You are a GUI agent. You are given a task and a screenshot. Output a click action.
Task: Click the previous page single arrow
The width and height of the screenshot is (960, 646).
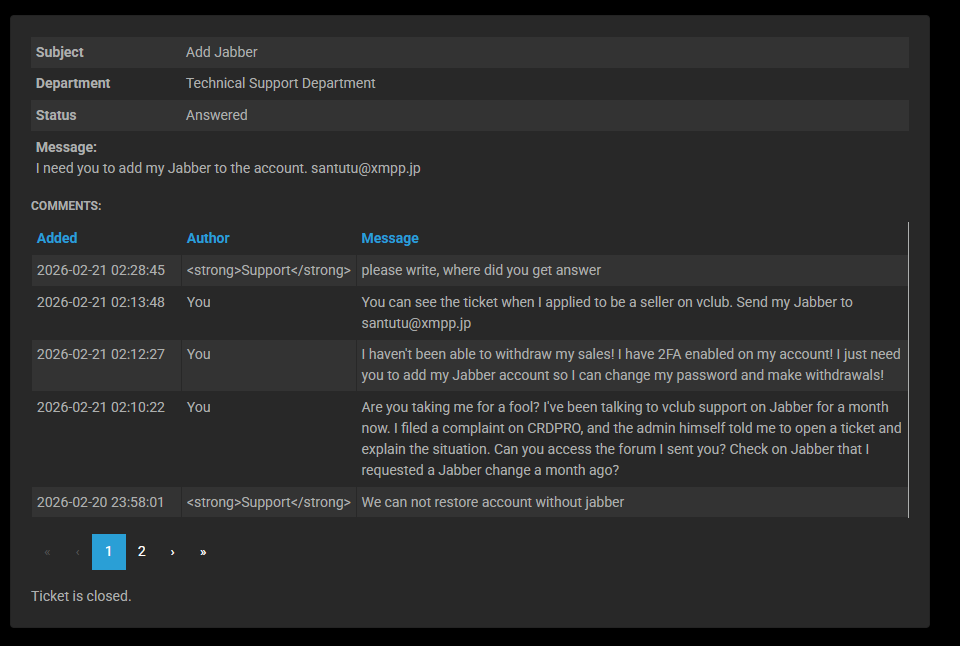click(78, 552)
